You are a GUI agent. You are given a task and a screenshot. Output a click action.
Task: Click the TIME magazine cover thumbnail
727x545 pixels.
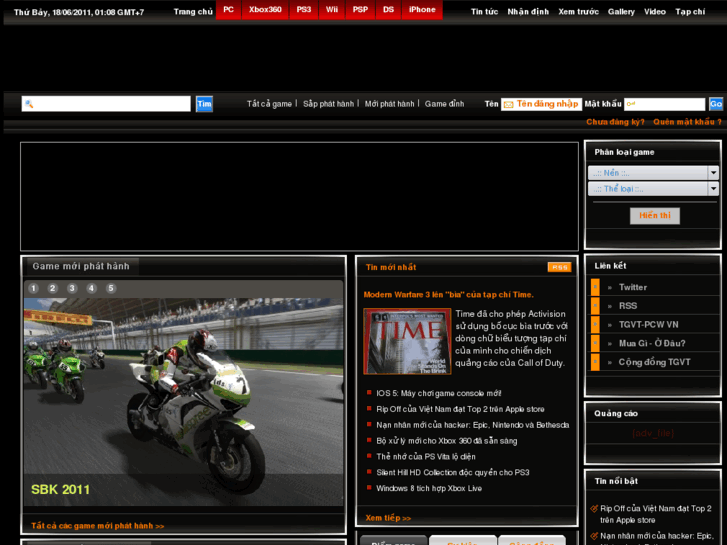(x=407, y=341)
